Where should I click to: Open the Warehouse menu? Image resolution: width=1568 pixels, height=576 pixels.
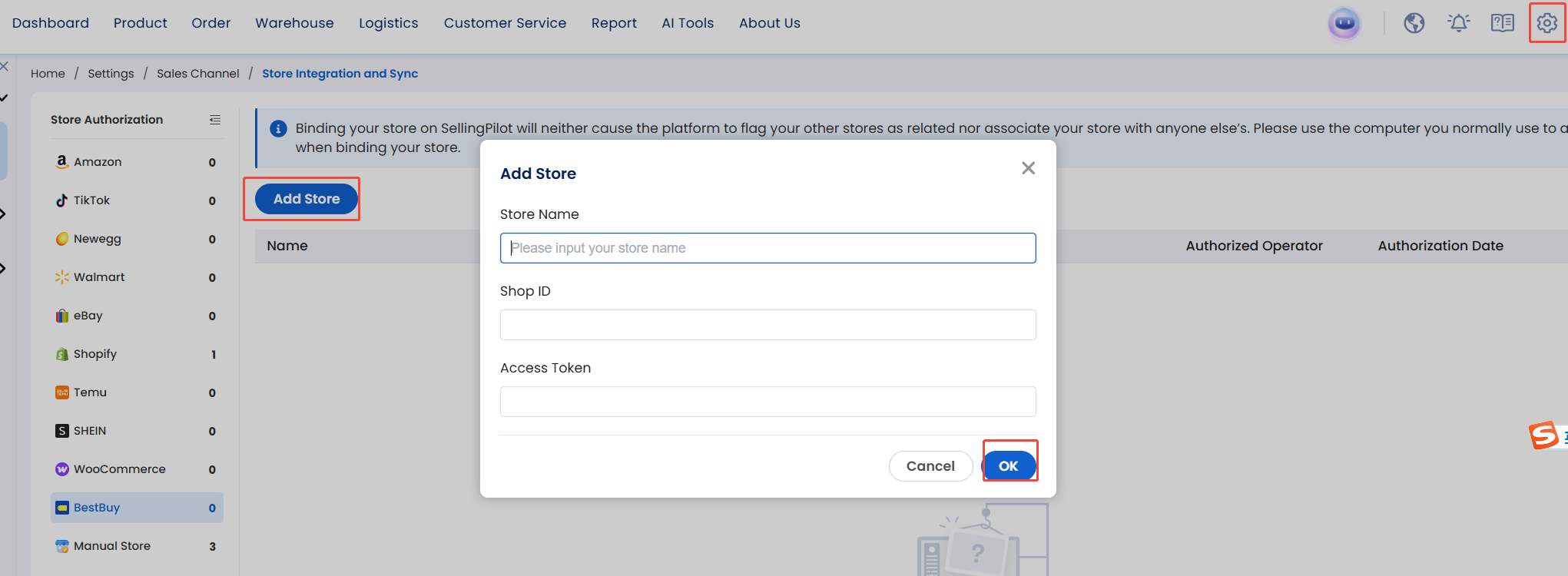294,23
